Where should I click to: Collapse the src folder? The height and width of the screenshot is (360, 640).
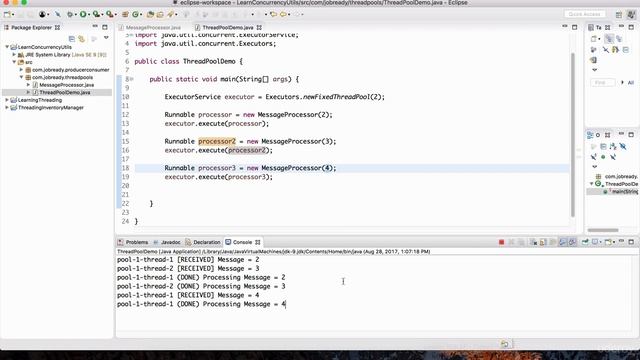(x=14, y=62)
